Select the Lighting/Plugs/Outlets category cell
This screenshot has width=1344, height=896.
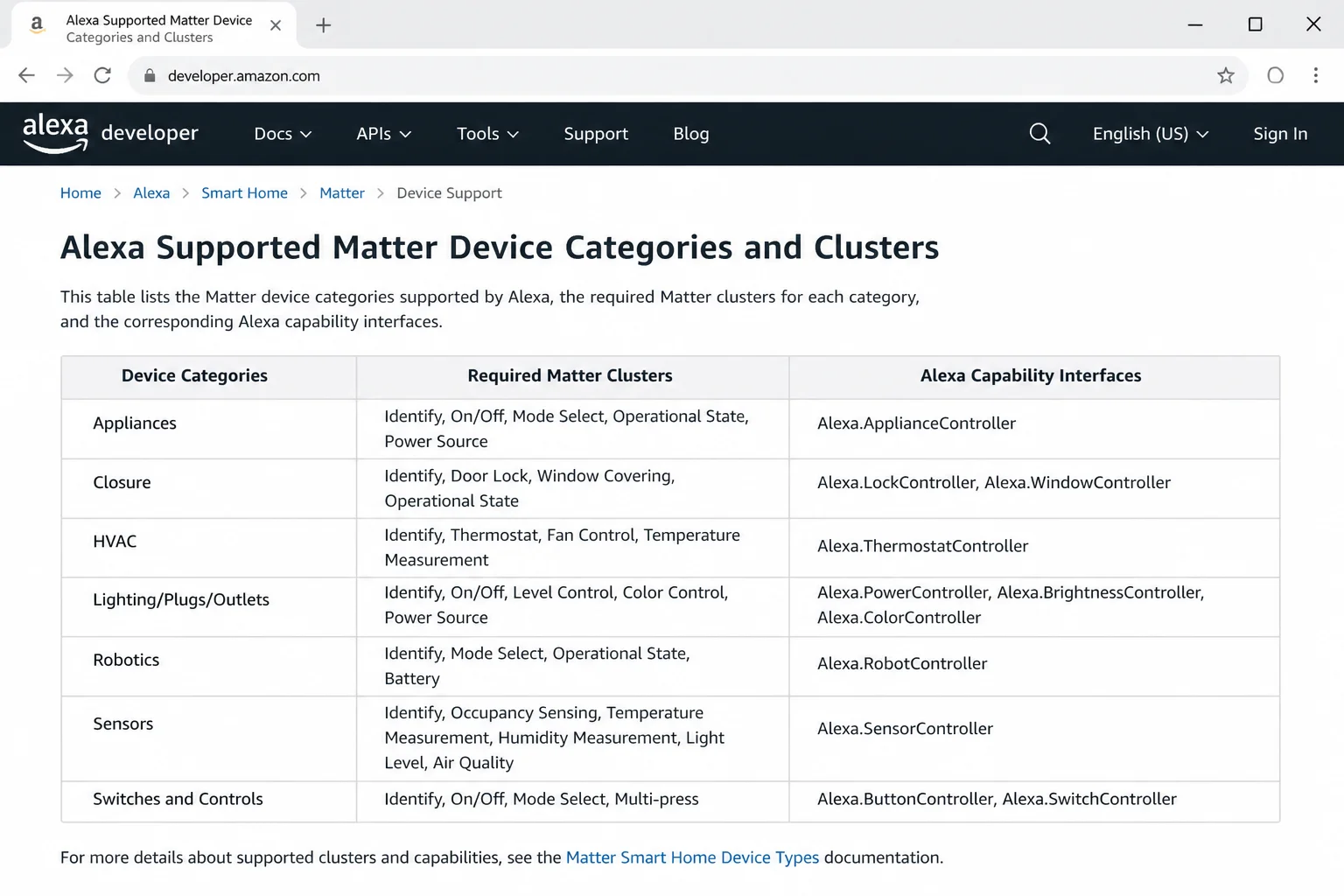click(209, 606)
